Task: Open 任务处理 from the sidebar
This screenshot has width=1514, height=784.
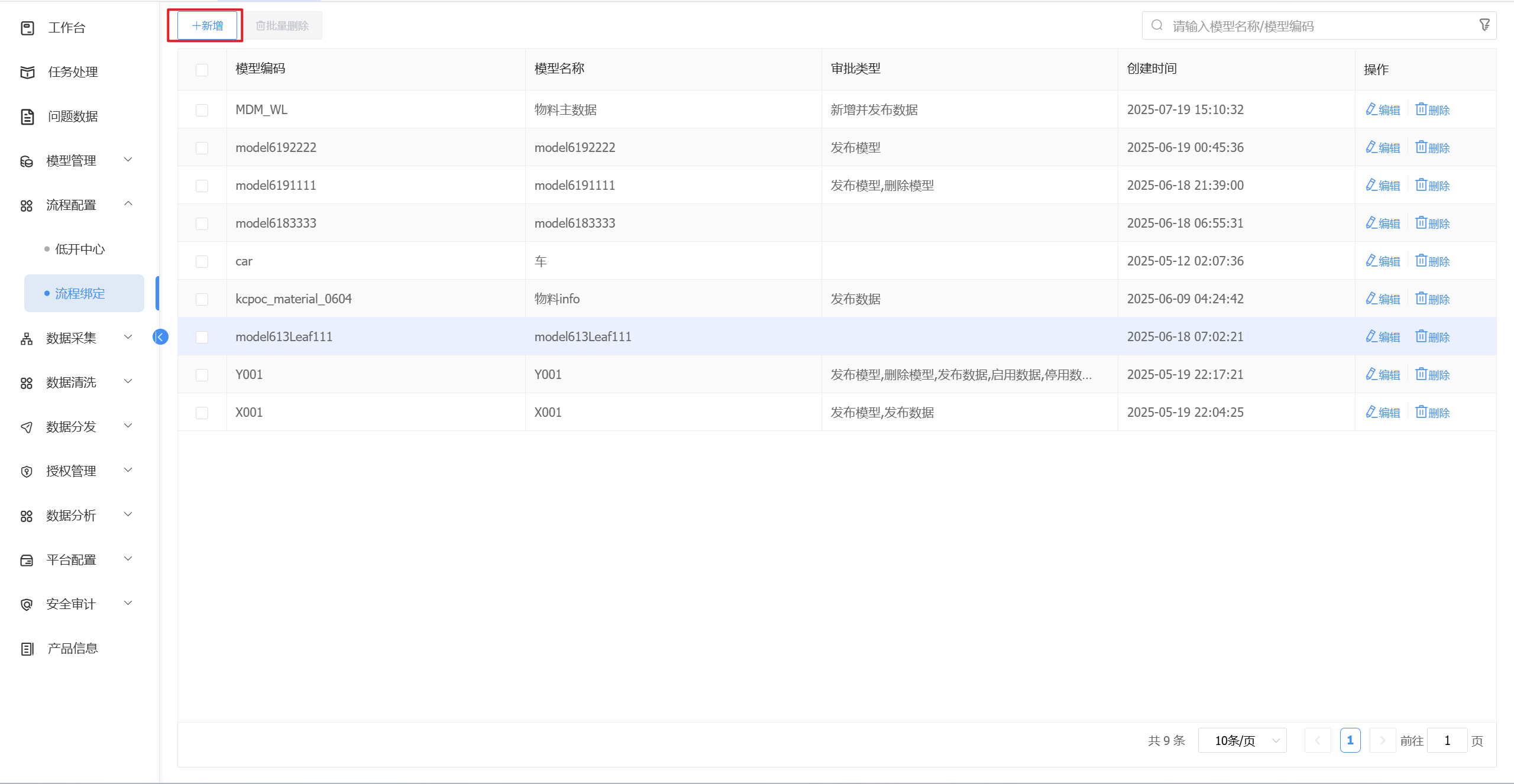Action: [72, 72]
